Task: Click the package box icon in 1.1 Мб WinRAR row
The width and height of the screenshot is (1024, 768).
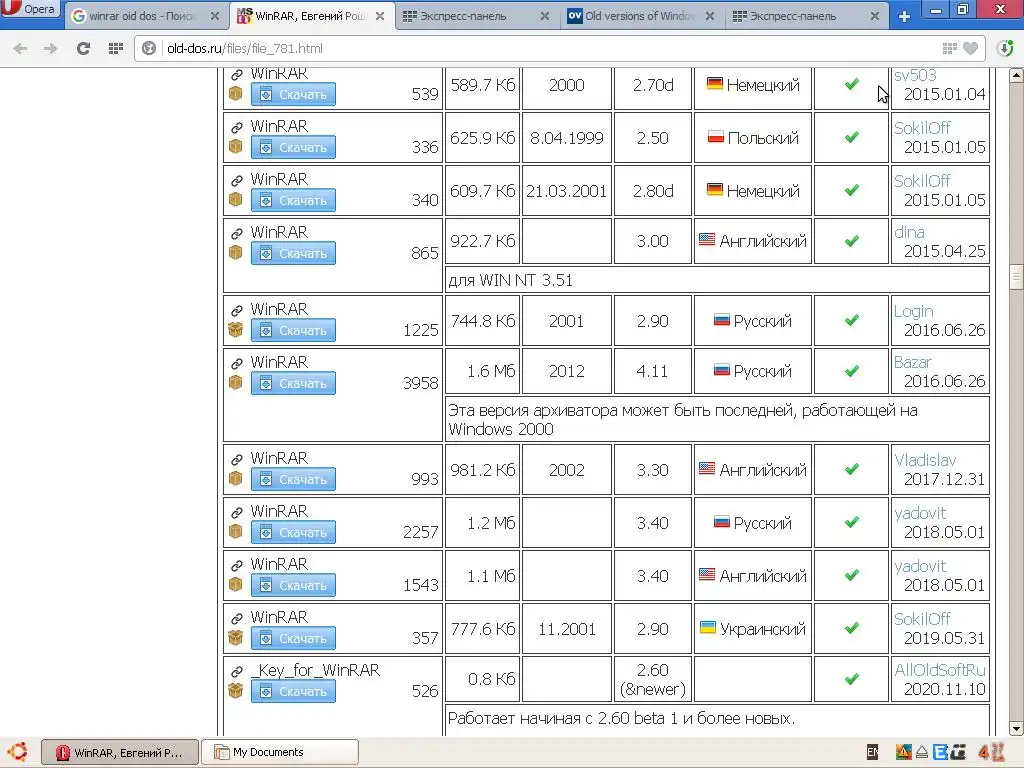Action: [236, 584]
